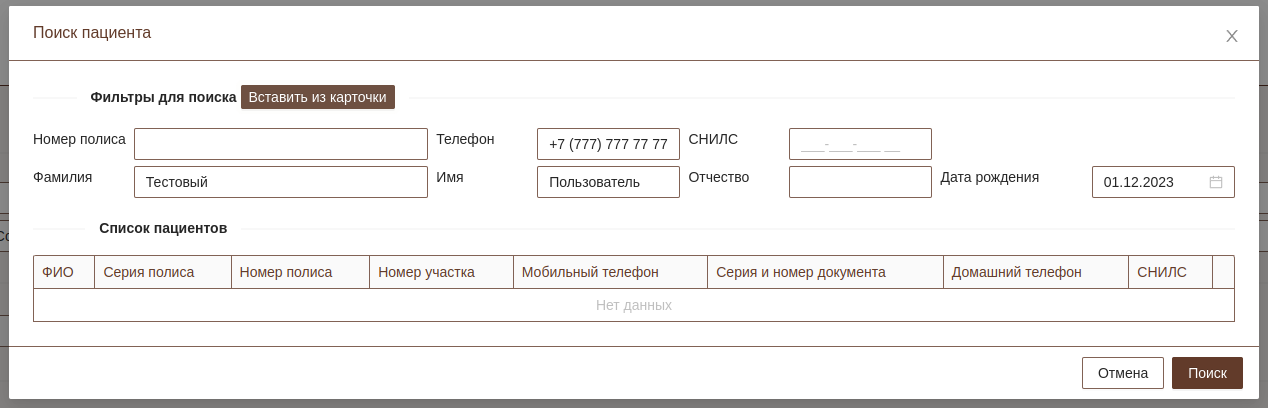This screenshot has height=408, width=1268.
Task: Open the birth date calendar picker
Action: point(1216,182)
